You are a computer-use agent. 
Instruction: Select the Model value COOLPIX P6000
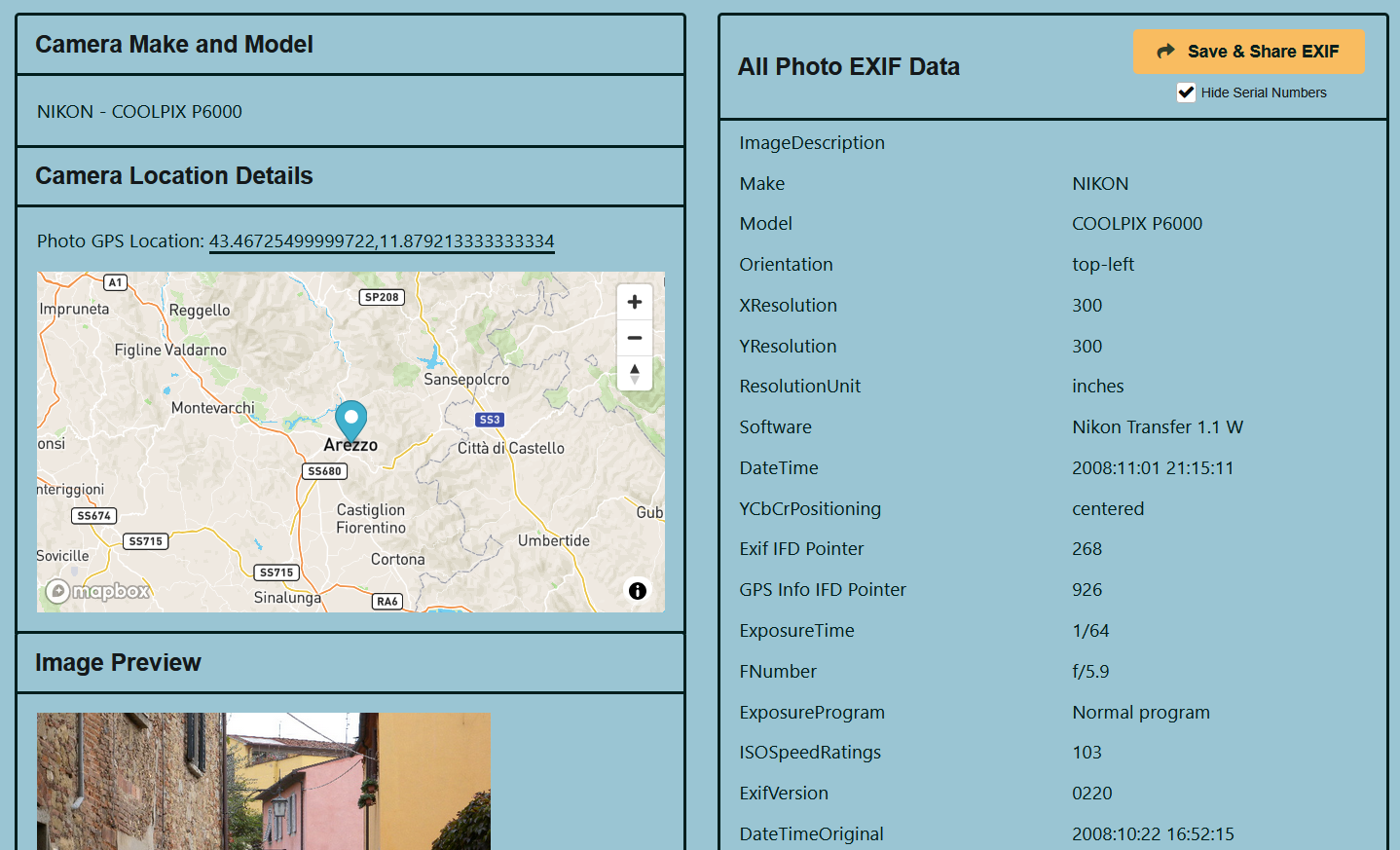point(1137,224)
